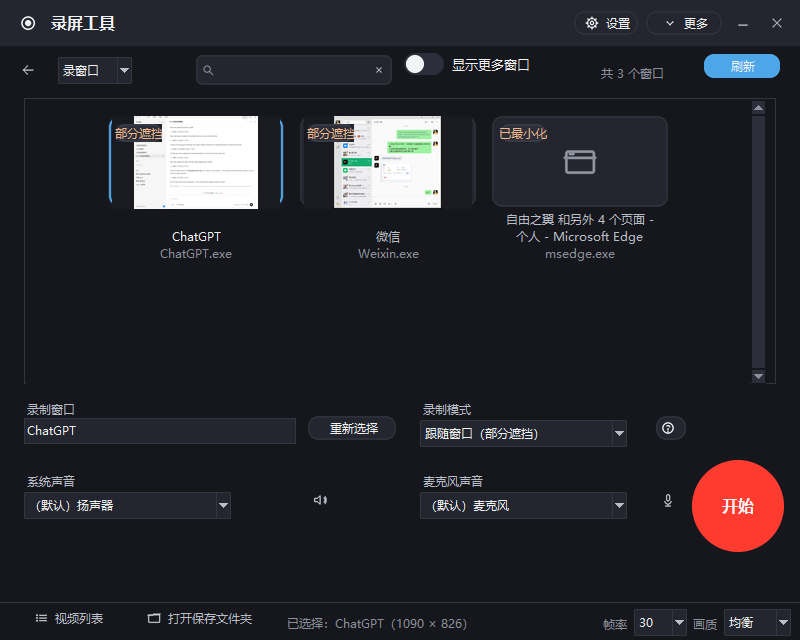Click the 已选择 ChatGPT status text
This screenshot has height=640, width=800.
coord(377,624)
